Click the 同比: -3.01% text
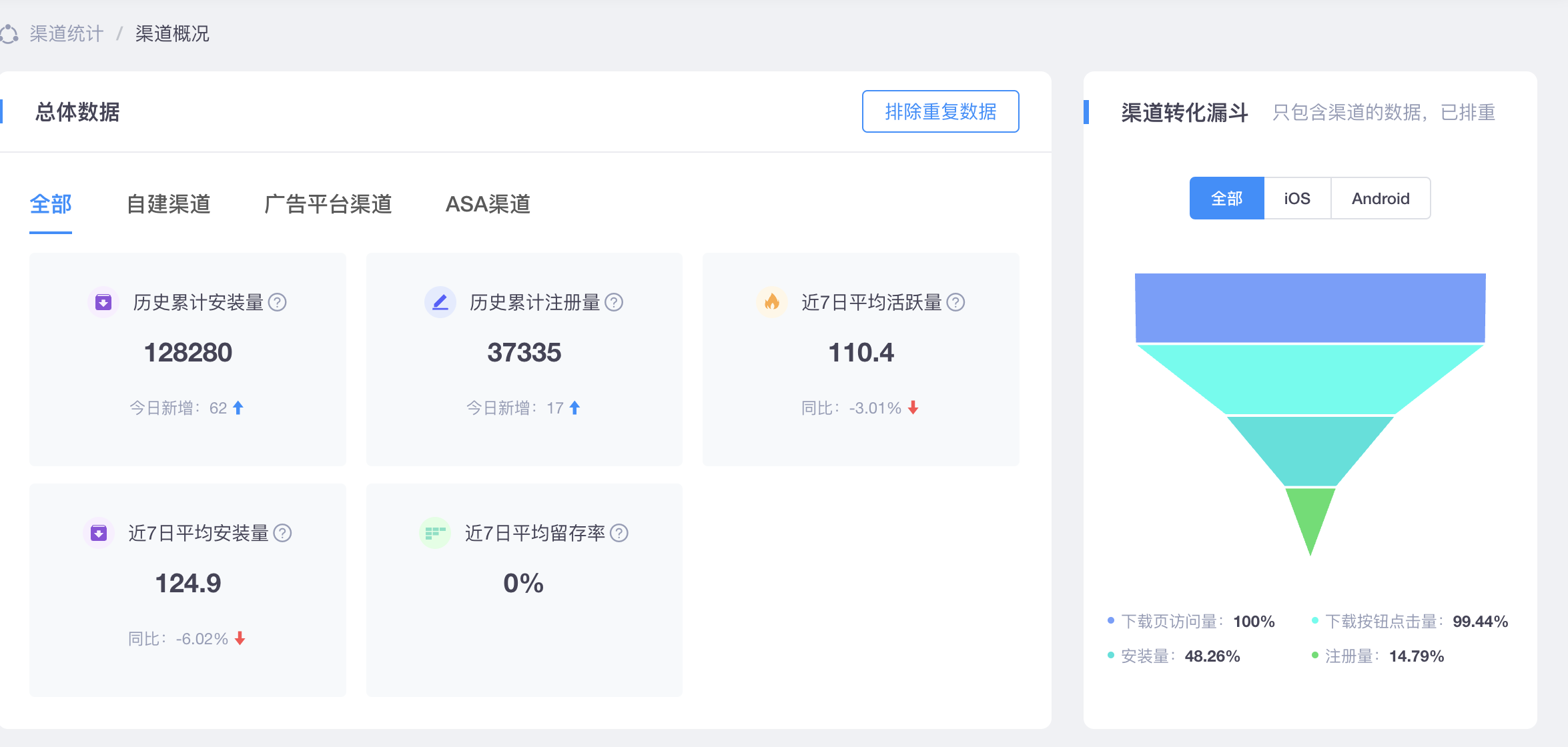The image size is (1568, 747). (x=851, y=408)
